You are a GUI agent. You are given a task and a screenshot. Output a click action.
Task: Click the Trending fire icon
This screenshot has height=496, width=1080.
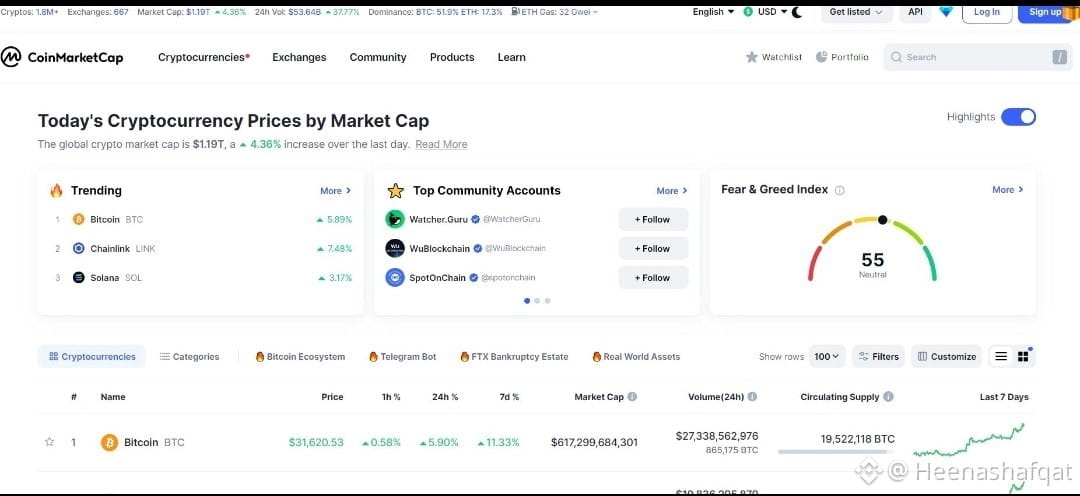[56, 191]
